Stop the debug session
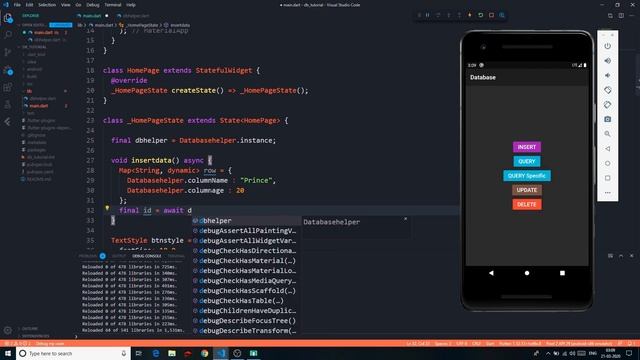The image size is (640, 360). (x=491, y=15)
